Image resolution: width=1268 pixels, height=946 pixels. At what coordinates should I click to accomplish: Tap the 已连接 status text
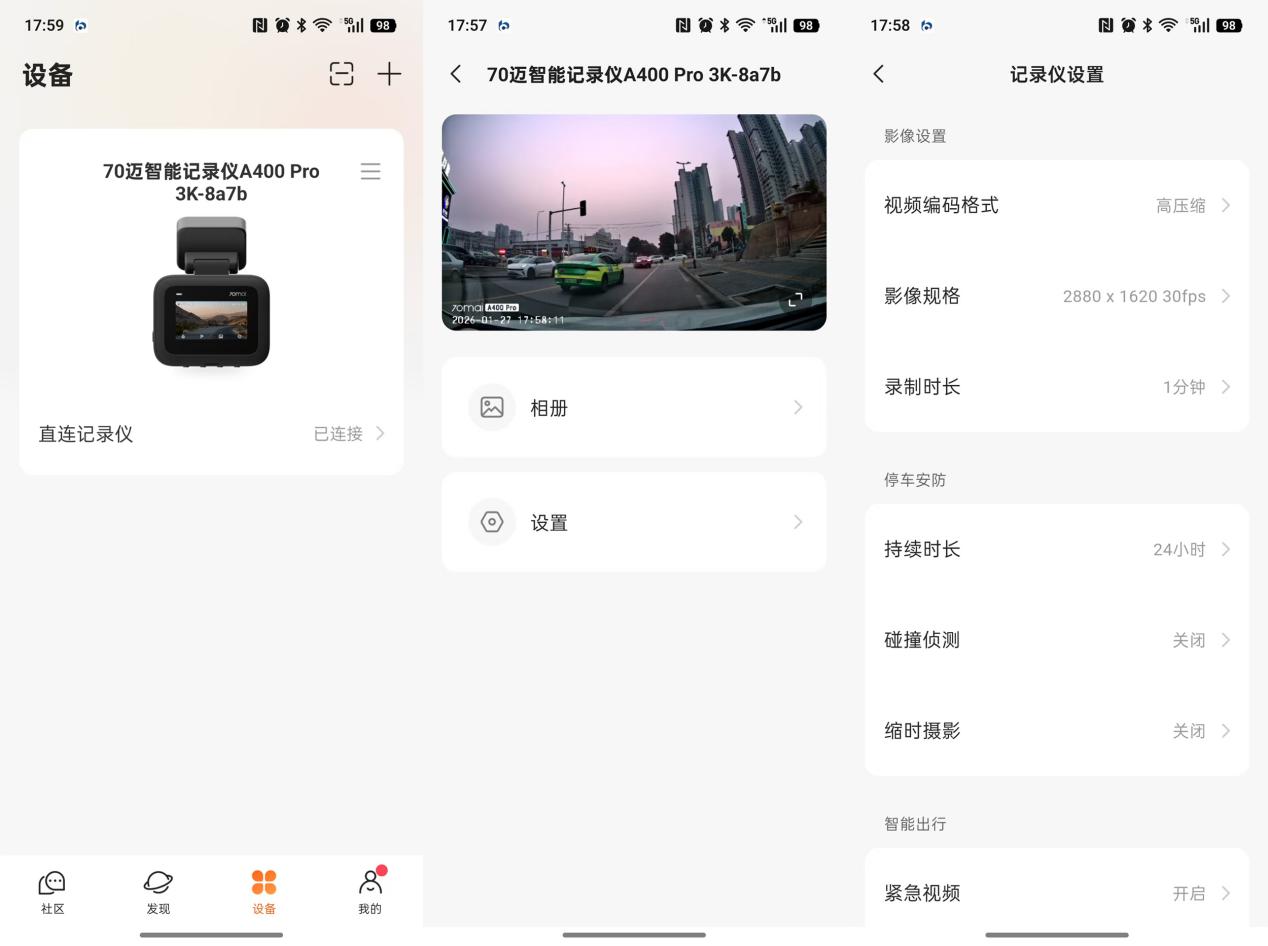click(x=338, y=434)
